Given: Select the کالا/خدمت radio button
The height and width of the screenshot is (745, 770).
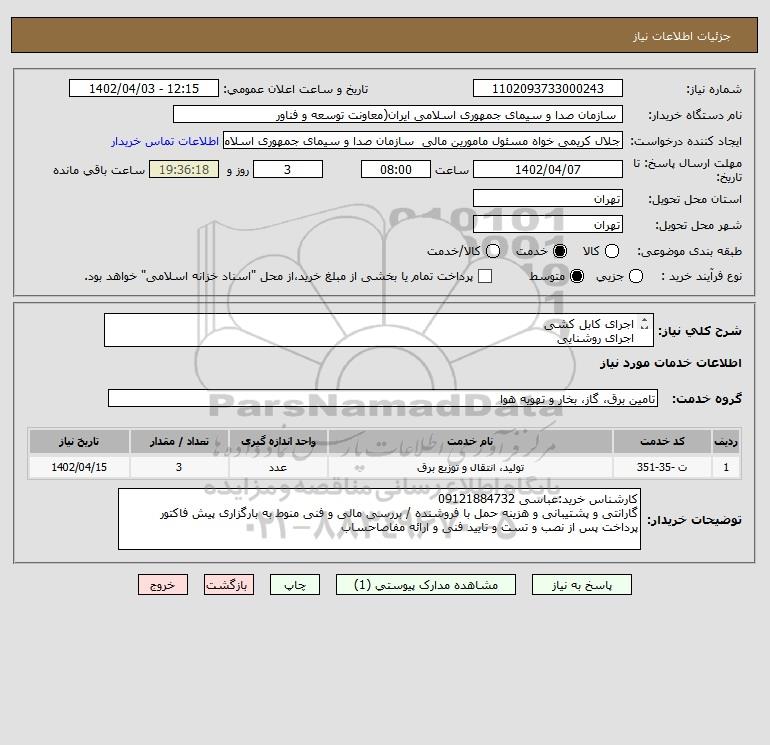Looking at the screenshot, I should point(493,251).
